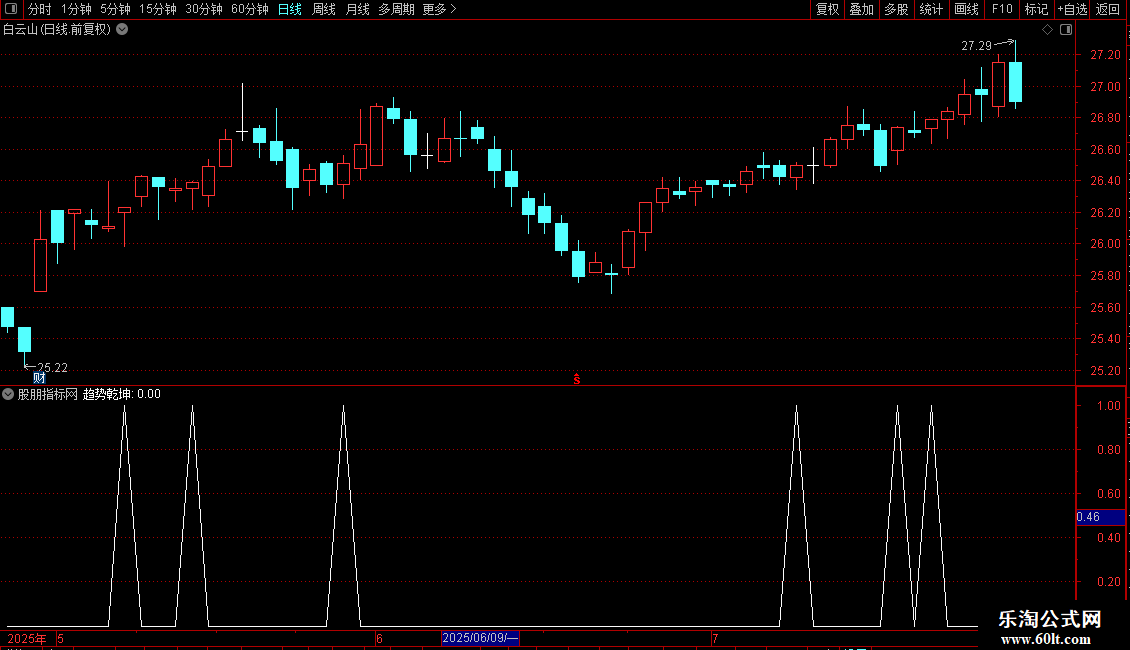Click the 2025年 year label on axis
This screenshot has height=650, width=1130.
[x=27, y=638]
